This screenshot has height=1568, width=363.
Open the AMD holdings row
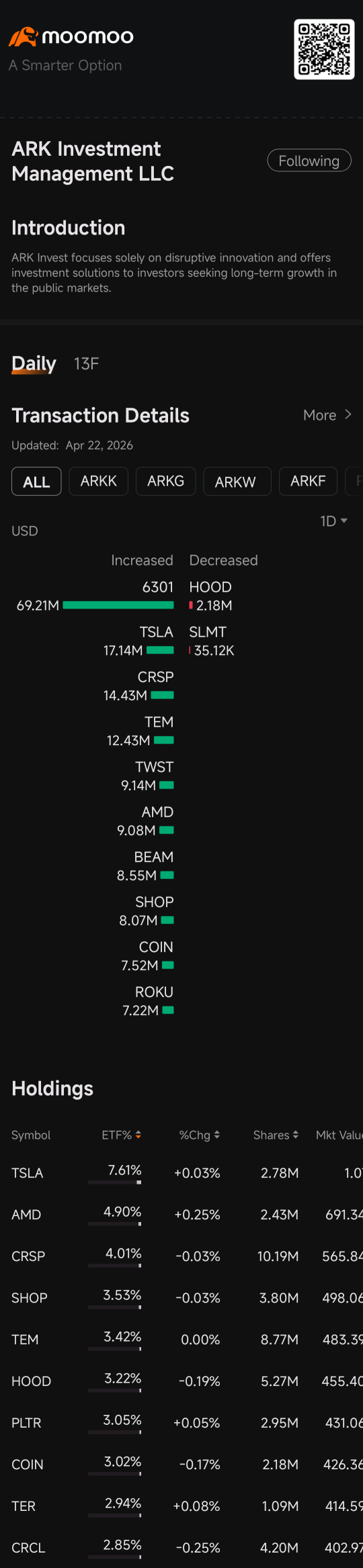click(x=182, y=1215)
